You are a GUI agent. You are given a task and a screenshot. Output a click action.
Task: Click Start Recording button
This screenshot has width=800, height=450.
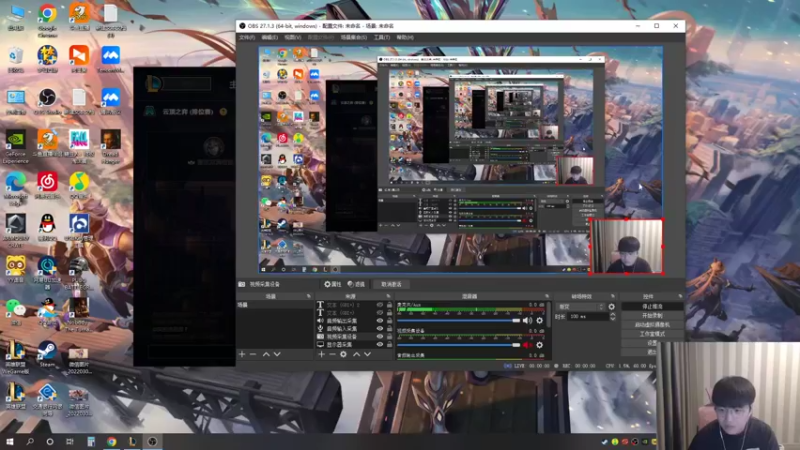point(652,316)
